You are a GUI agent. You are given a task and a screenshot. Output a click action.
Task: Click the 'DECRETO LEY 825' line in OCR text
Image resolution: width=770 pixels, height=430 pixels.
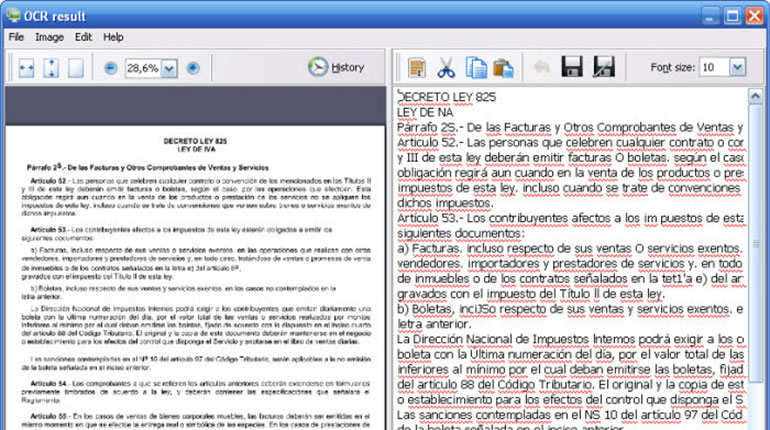click(x=446, y=97)
